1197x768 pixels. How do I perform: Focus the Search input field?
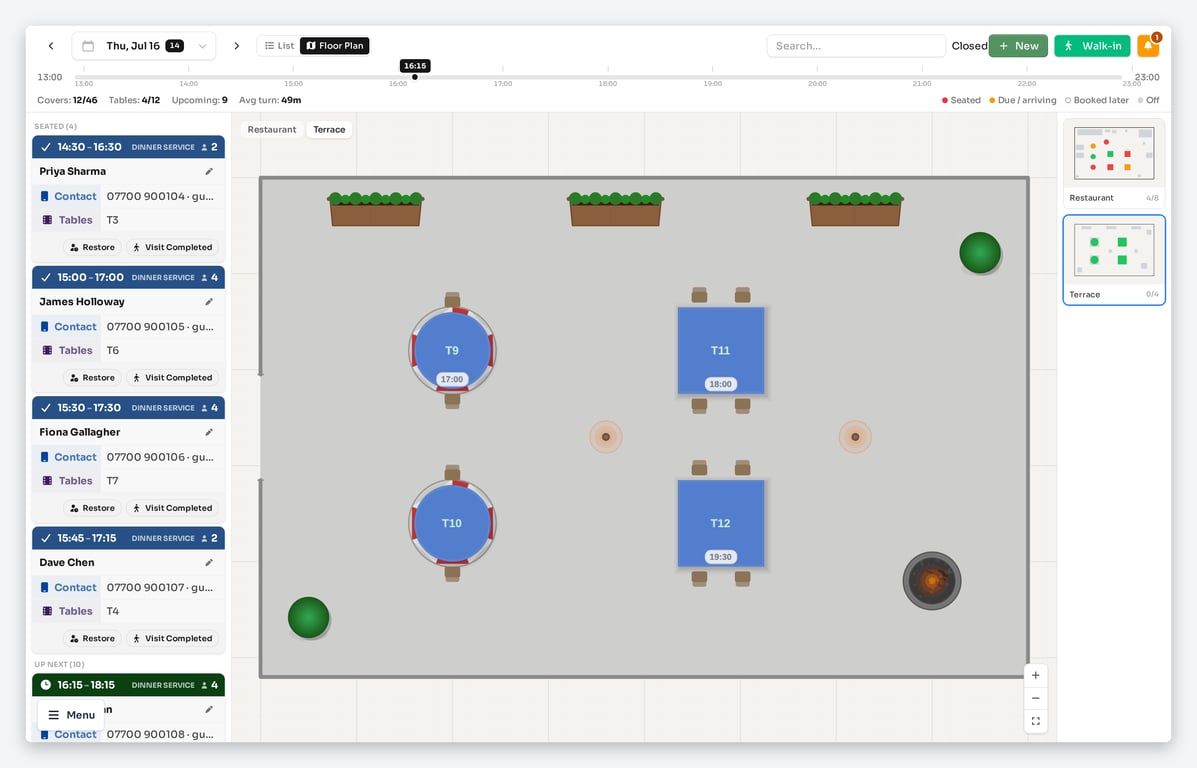pos(856,46)
